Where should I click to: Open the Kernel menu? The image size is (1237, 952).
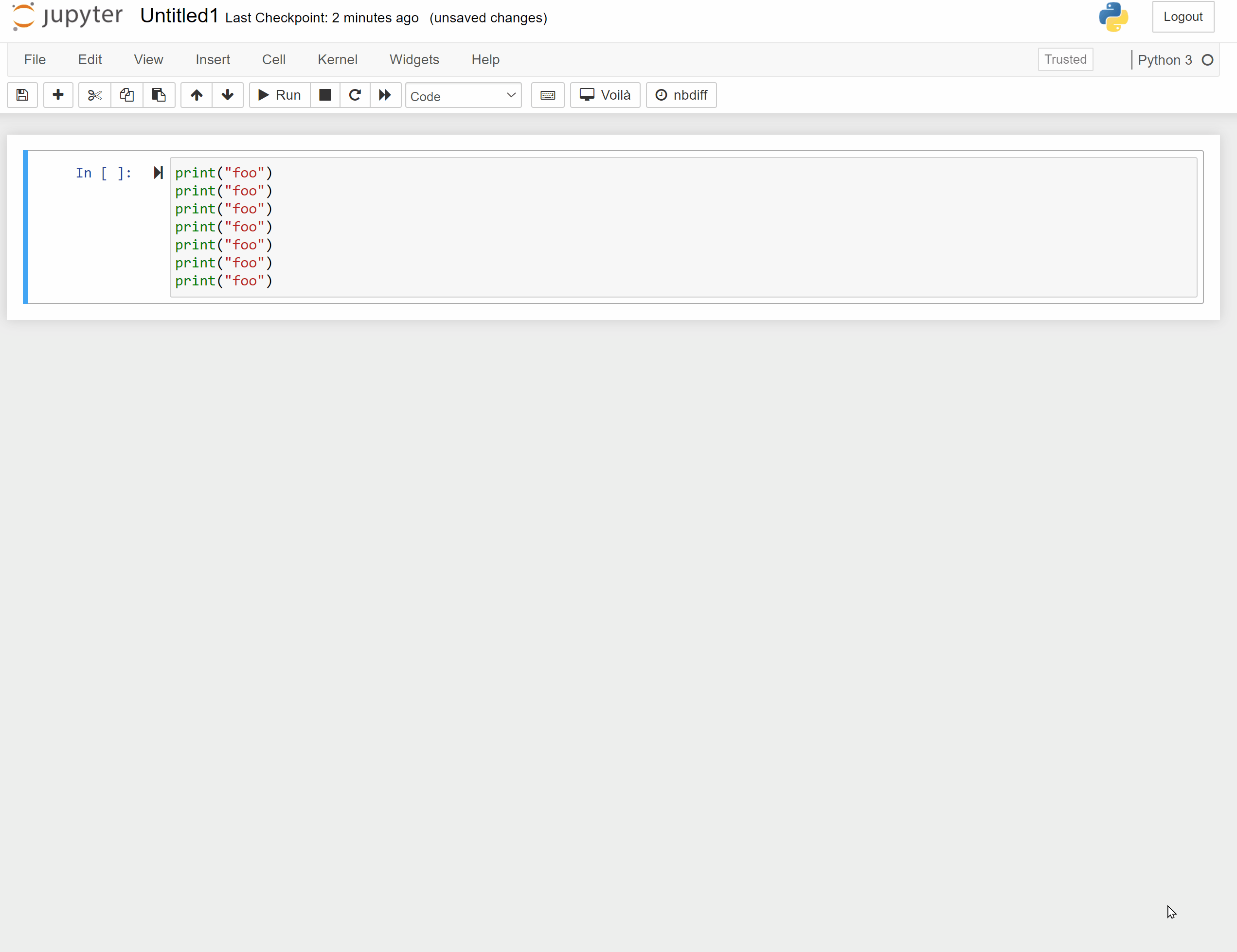point(338,59)
